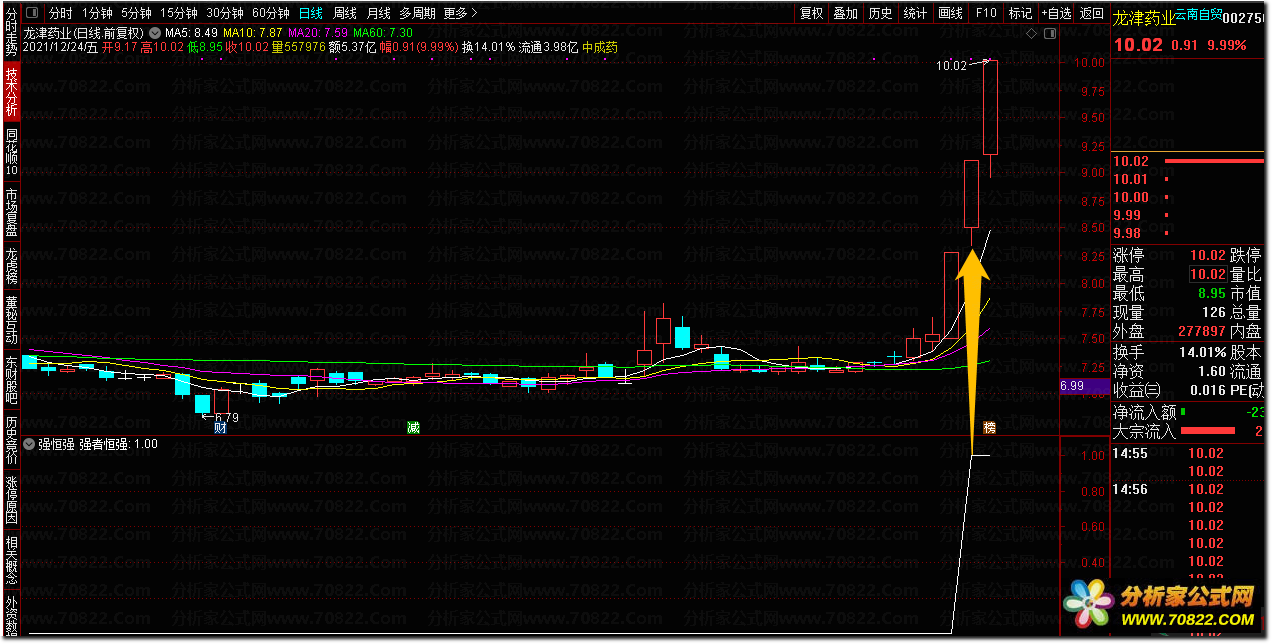Click the 9.99 order book price
This screenshot has height=644, width=1273.
[x=1127, y=215]
